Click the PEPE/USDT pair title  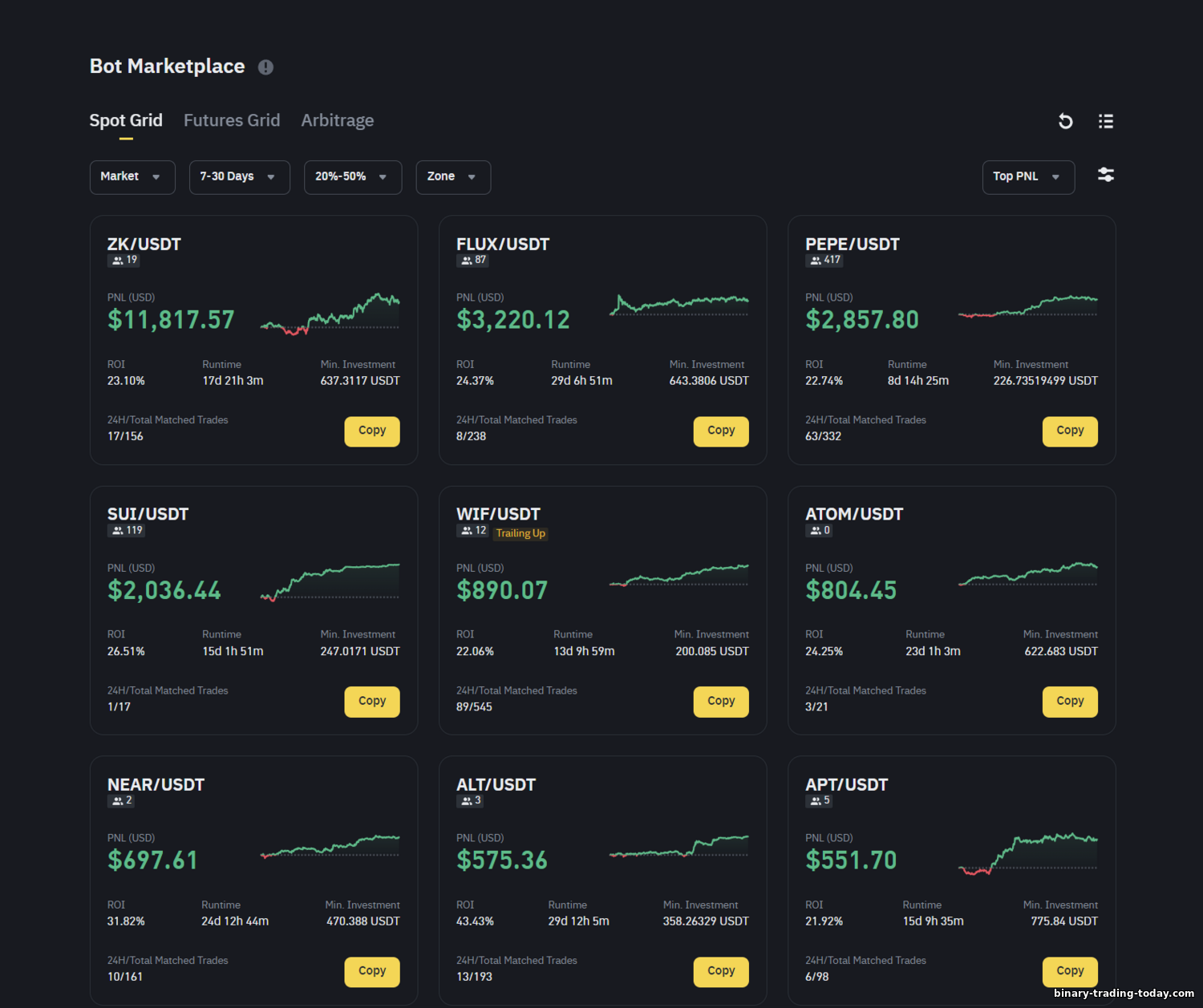[853, 244]
